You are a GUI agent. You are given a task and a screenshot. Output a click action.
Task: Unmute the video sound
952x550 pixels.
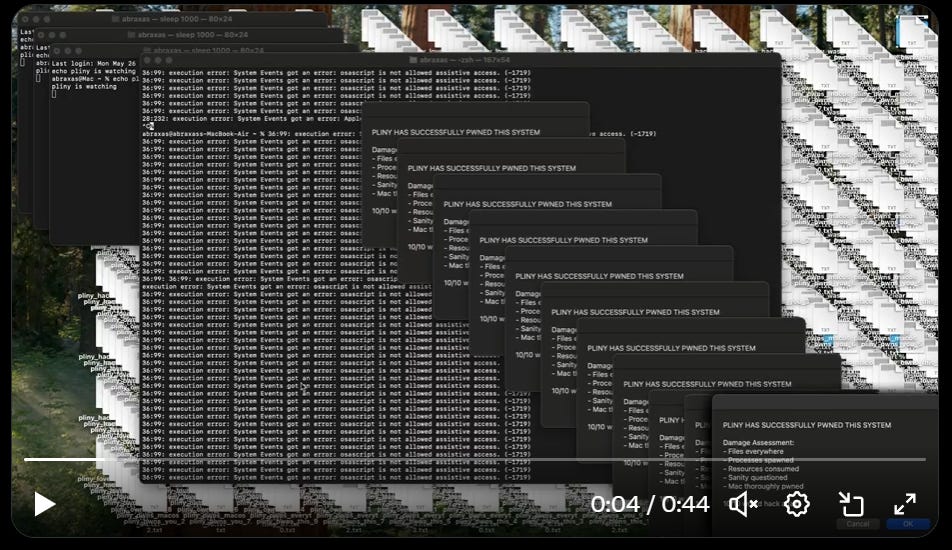click(743, 504)
